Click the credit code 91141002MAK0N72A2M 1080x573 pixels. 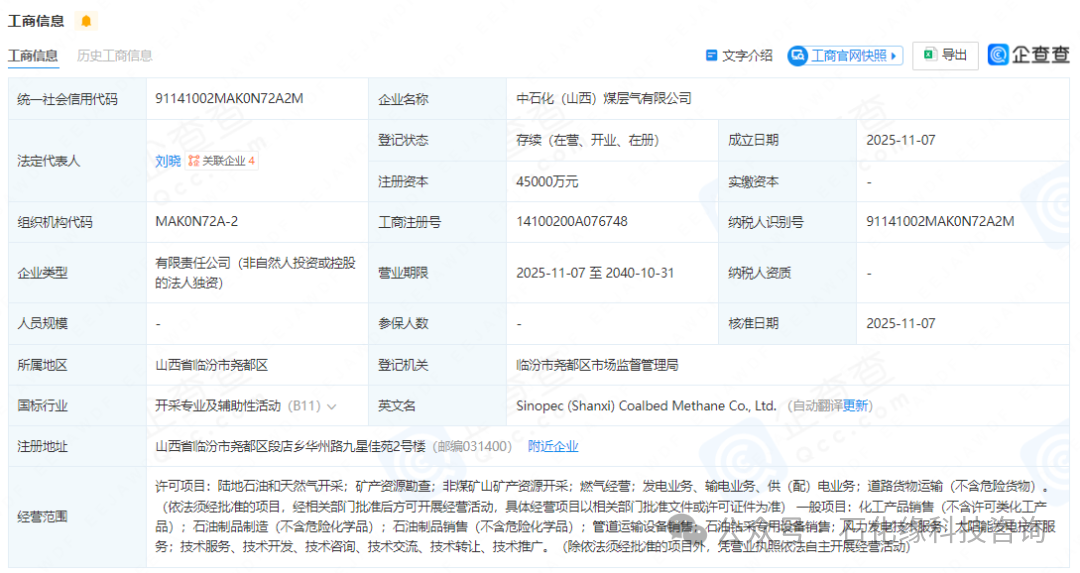click(229, 99)
